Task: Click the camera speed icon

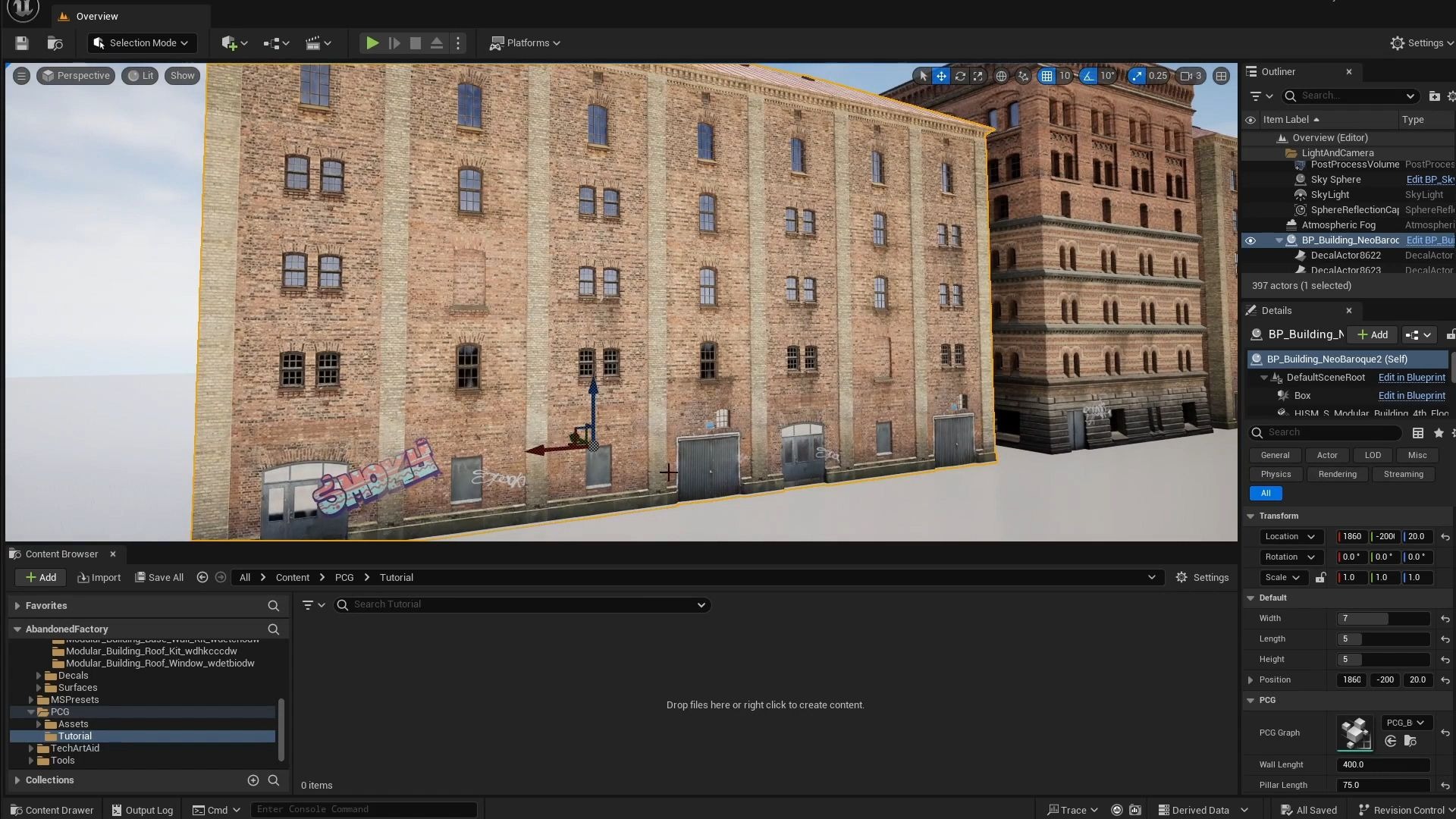Action: pyautogui.click(x=1187, y=76)
